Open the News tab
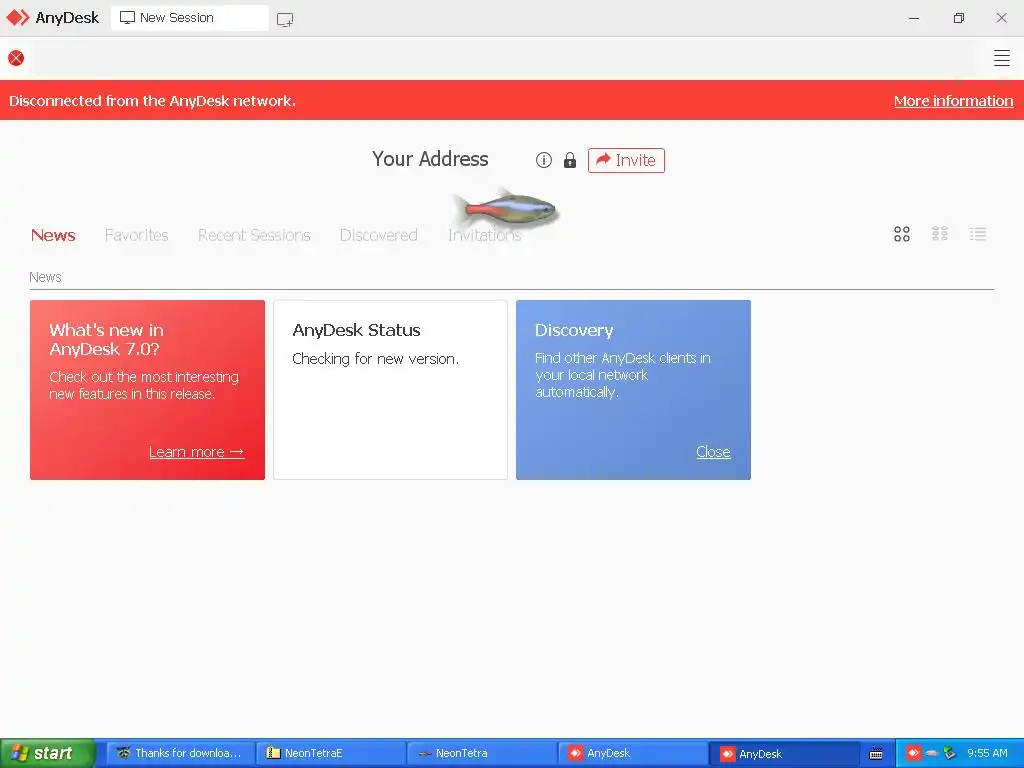The height and width of the screenshot is (768, 1024). coord(53,235)
